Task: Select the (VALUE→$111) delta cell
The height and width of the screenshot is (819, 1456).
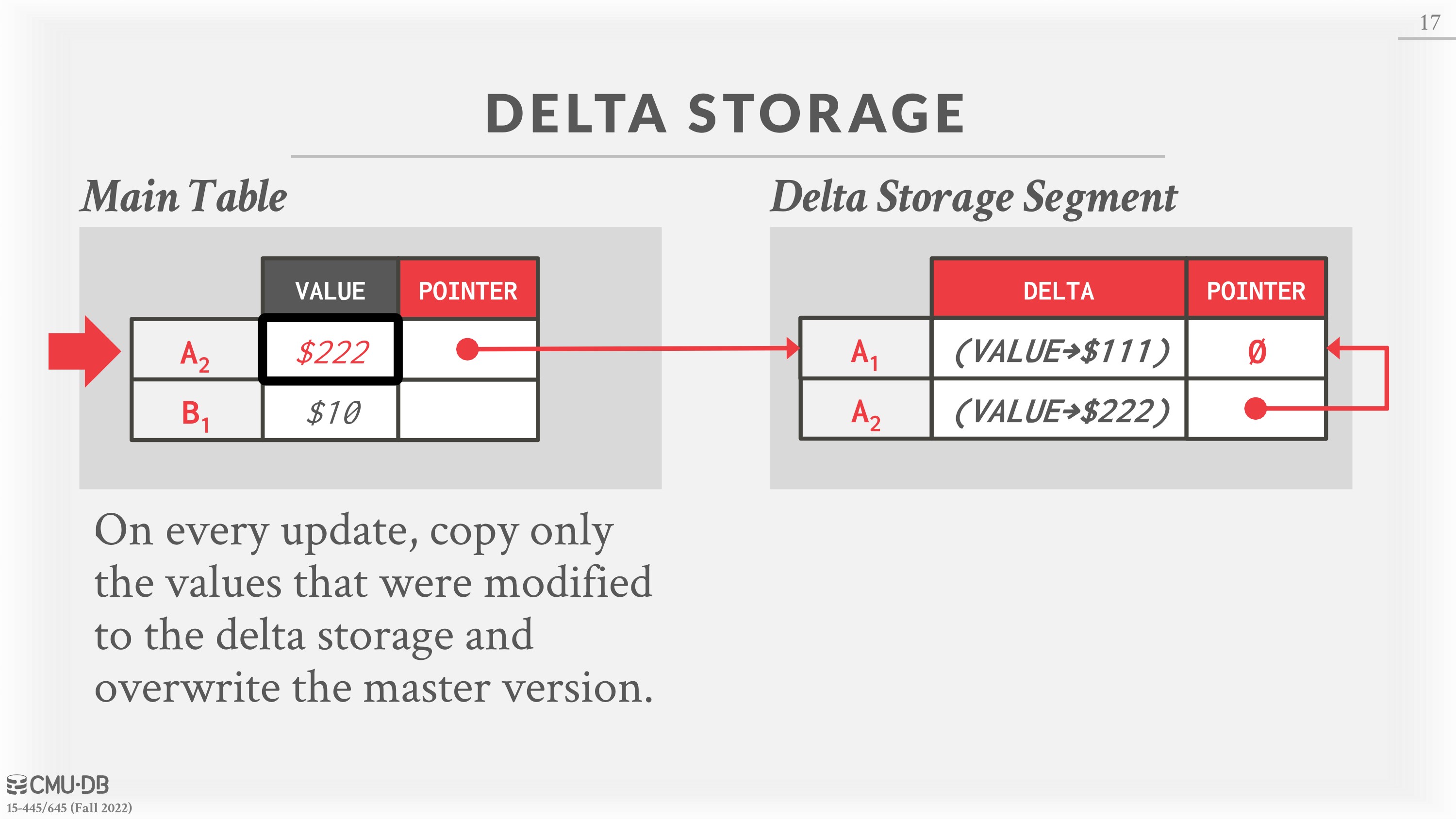Action: [x=1059, y=350]
